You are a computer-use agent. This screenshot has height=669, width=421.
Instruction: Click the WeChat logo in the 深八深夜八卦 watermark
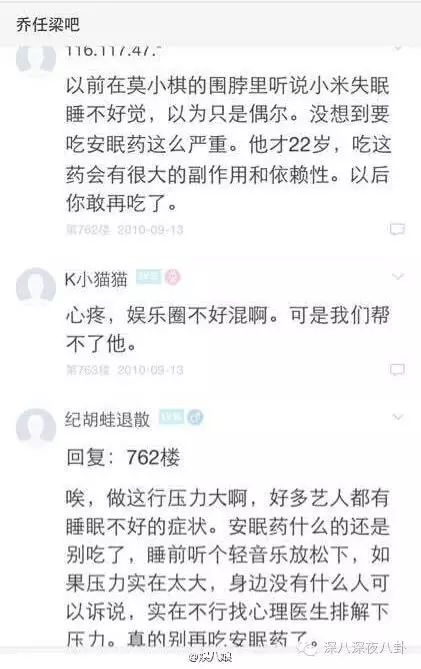pos(308,649)
